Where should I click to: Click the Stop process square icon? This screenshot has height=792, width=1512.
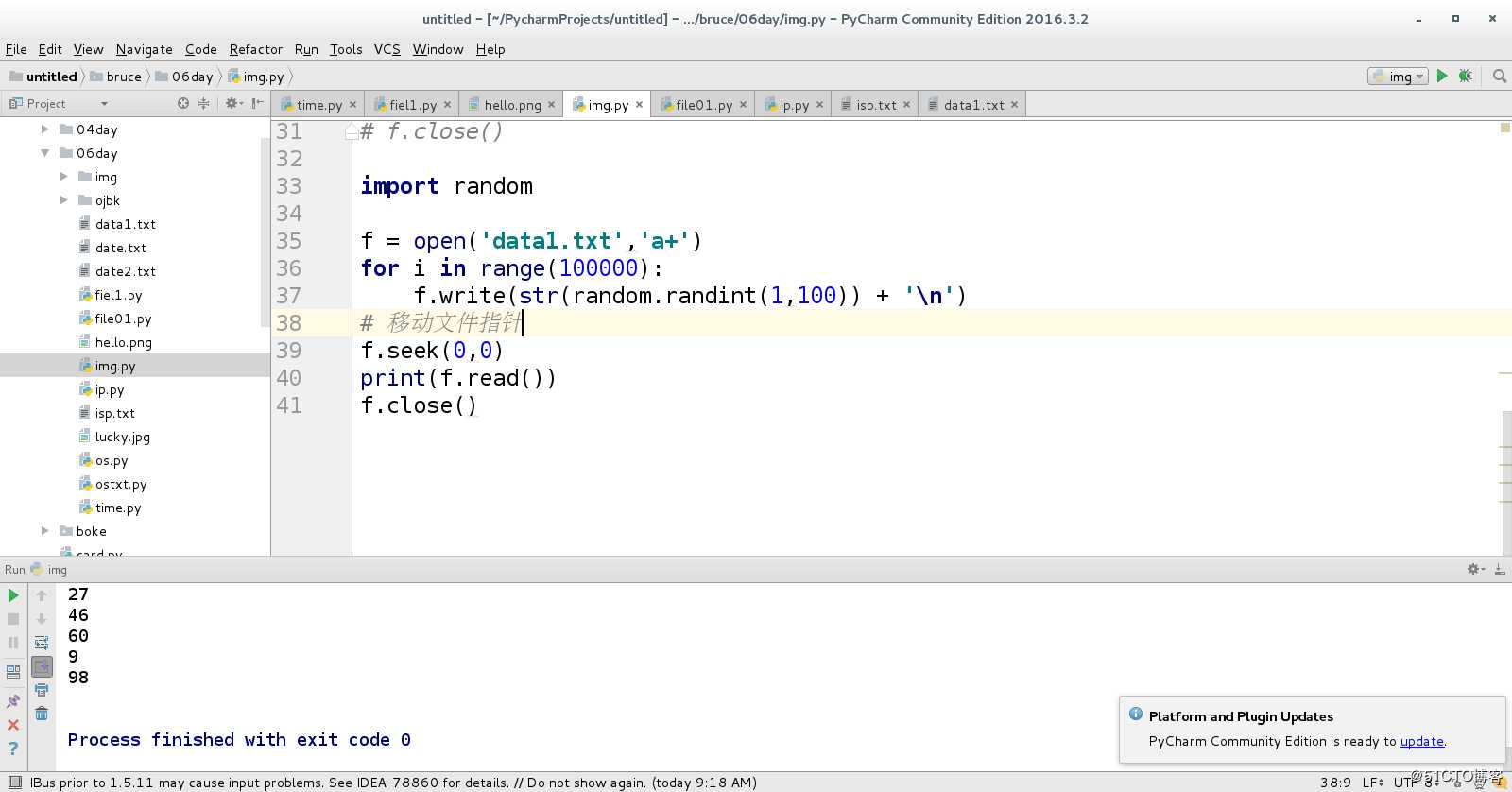coord(13,619)
